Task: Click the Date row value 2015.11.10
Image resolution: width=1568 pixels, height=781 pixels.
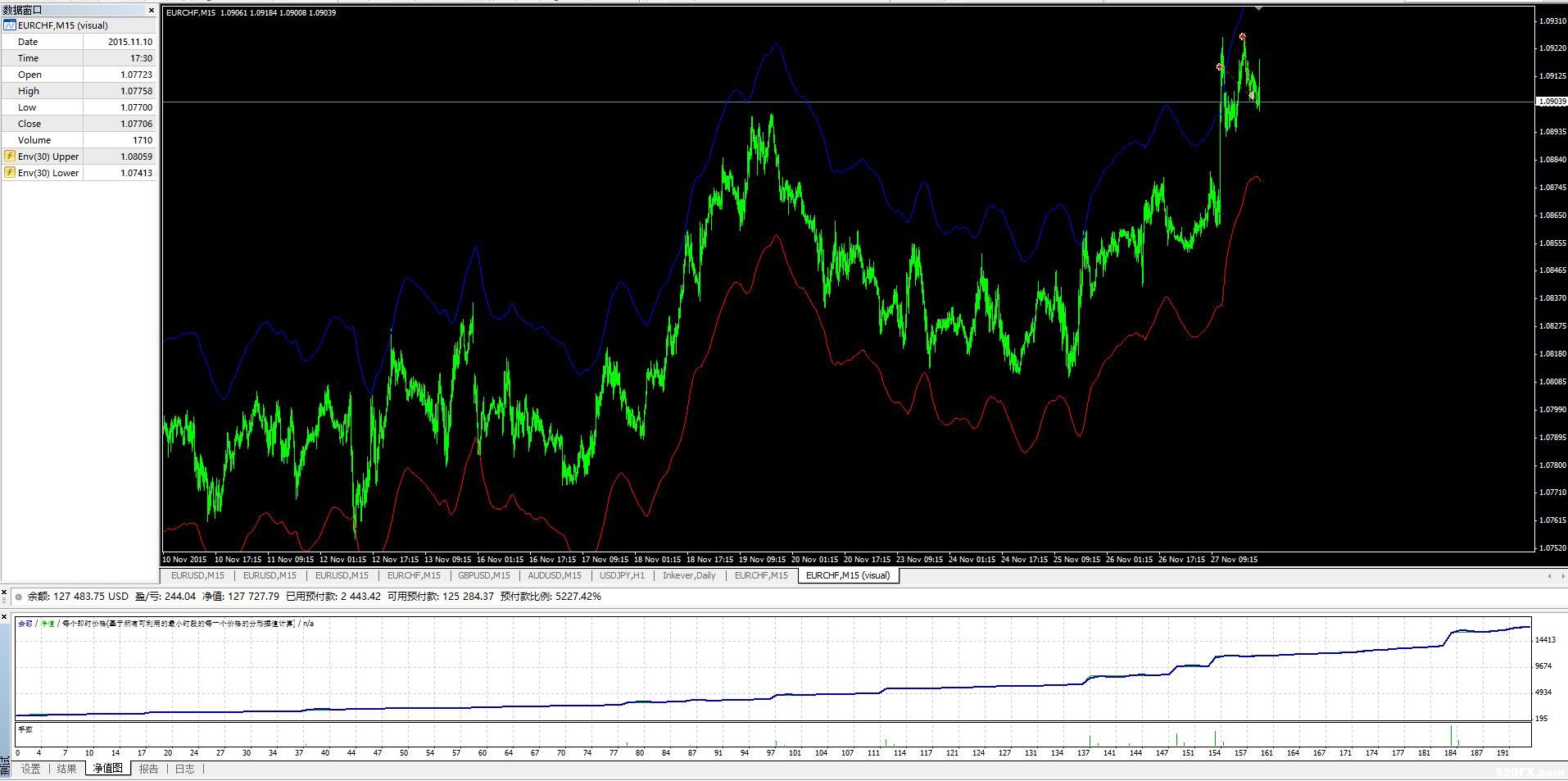Action: 129,42
